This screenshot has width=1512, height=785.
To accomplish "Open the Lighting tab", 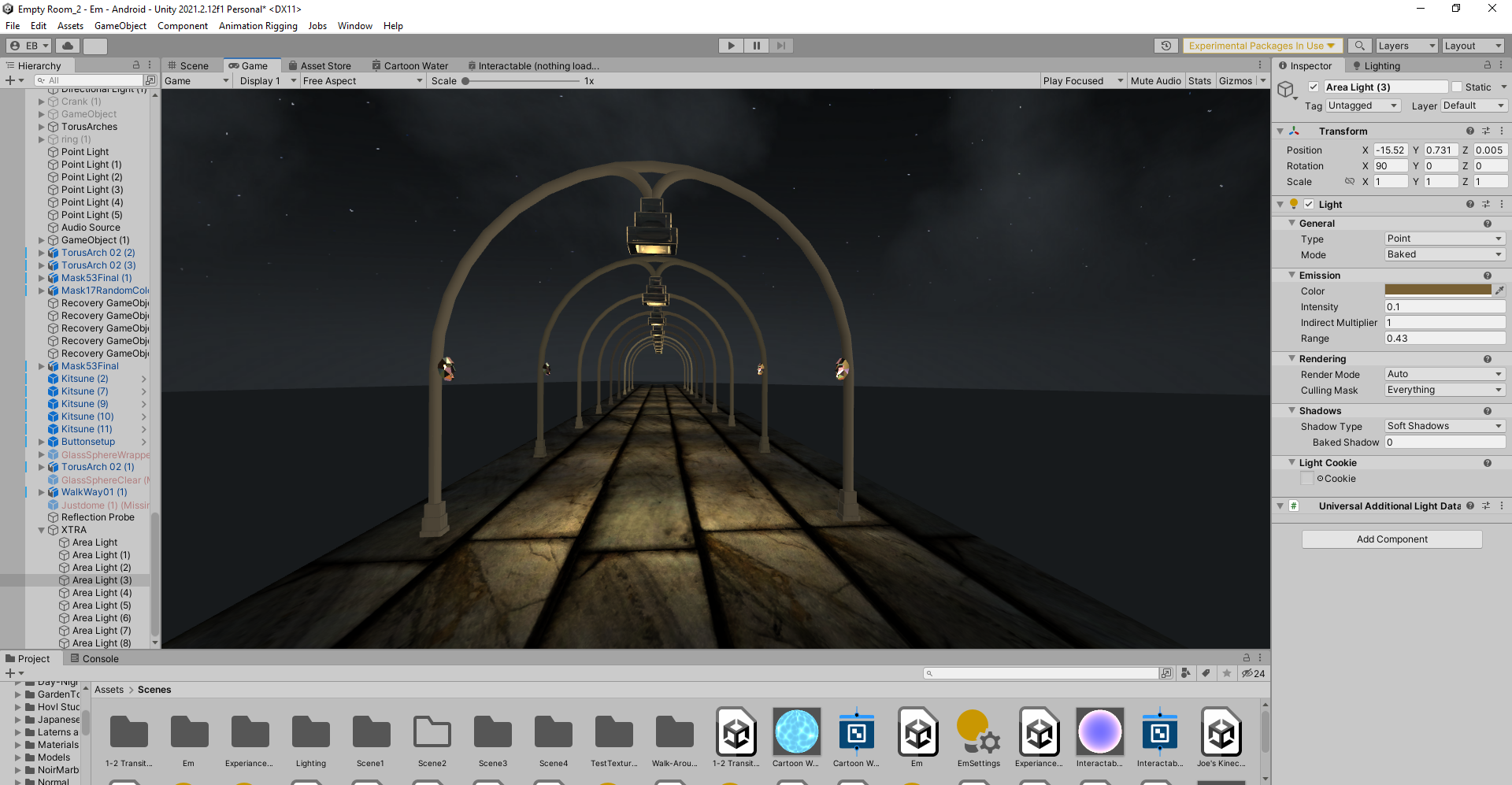I will pos(1377,65).
